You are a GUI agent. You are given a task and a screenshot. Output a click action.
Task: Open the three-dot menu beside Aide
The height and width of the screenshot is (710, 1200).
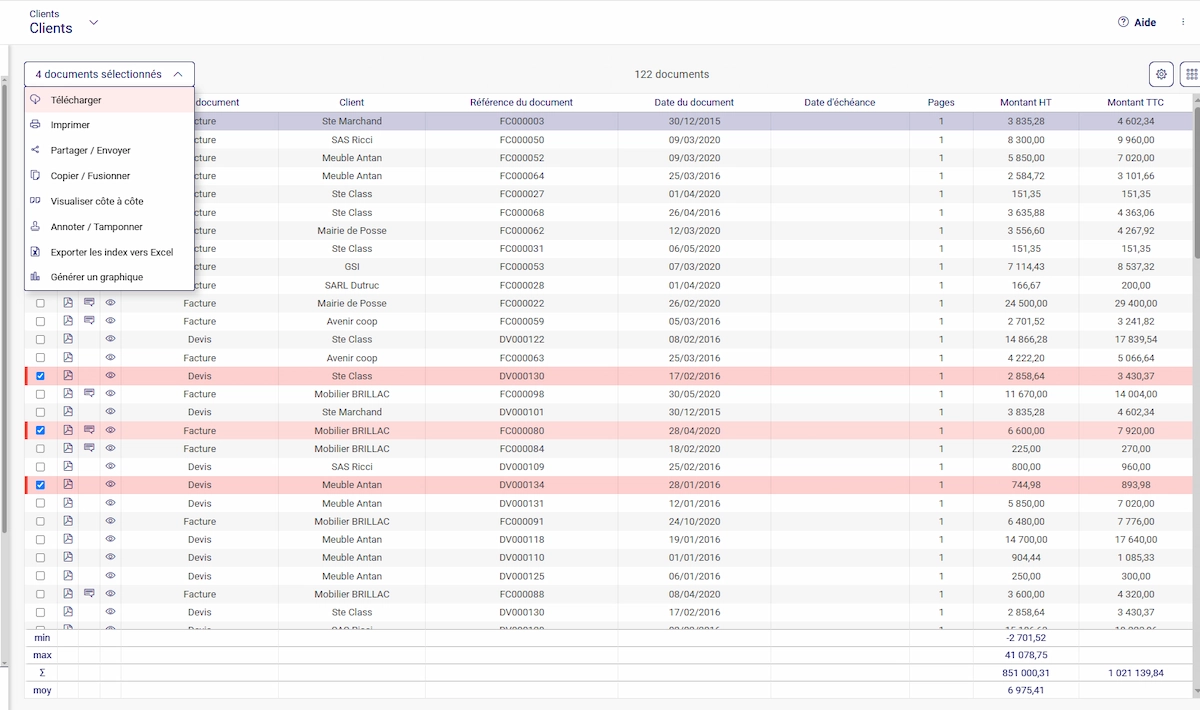[x=1182, y=22]
